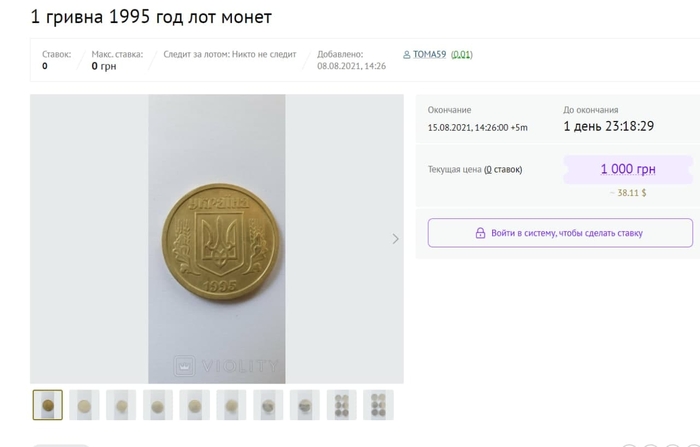
Task: Select the third coin thumbnail
Action: (x=121, y=405)
